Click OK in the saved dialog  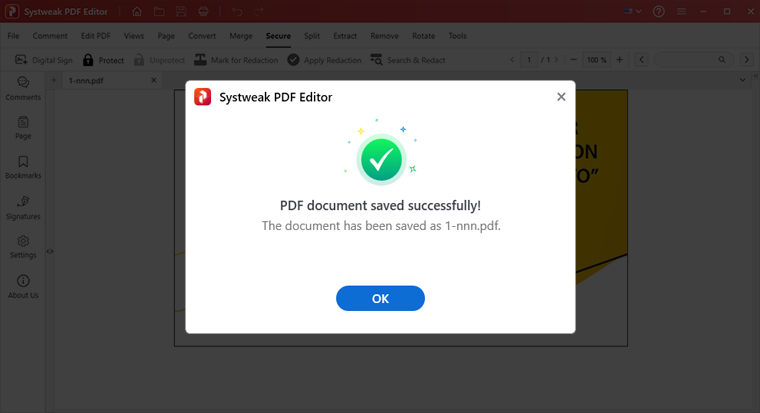pos(380,298)
